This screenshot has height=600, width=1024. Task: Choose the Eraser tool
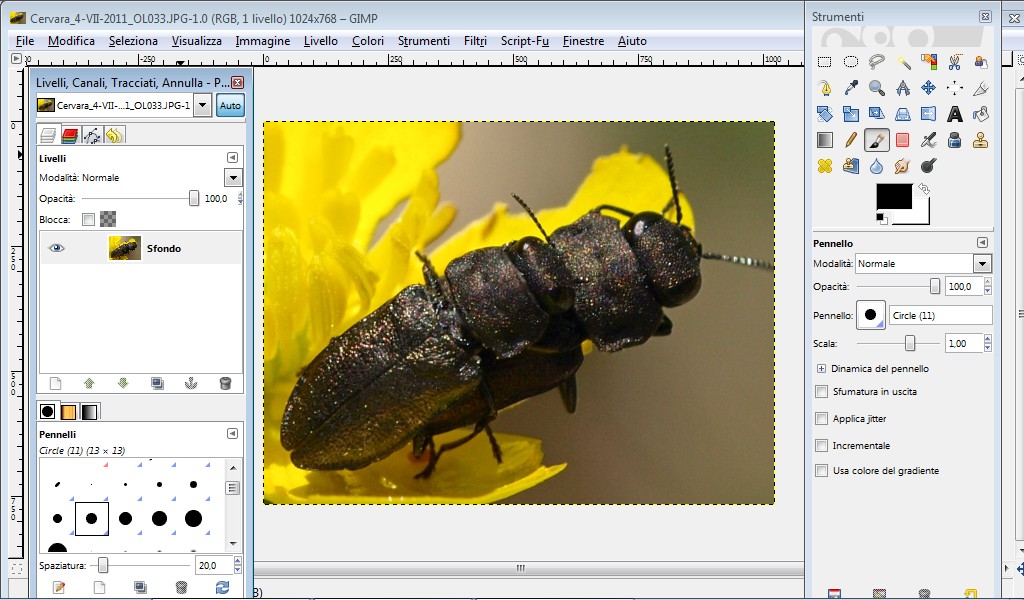click(x=903, y=140)
